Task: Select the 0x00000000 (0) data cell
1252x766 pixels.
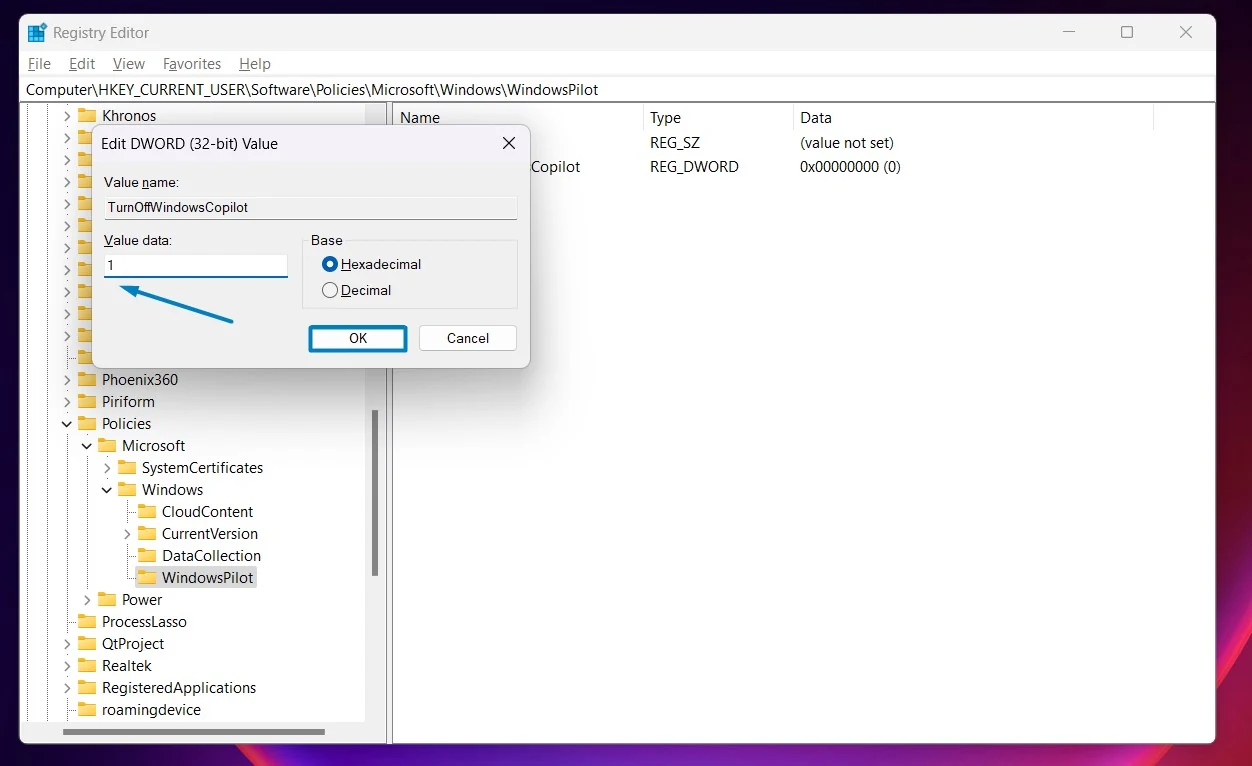Action: pyautogui.click(x=850, y=167)
